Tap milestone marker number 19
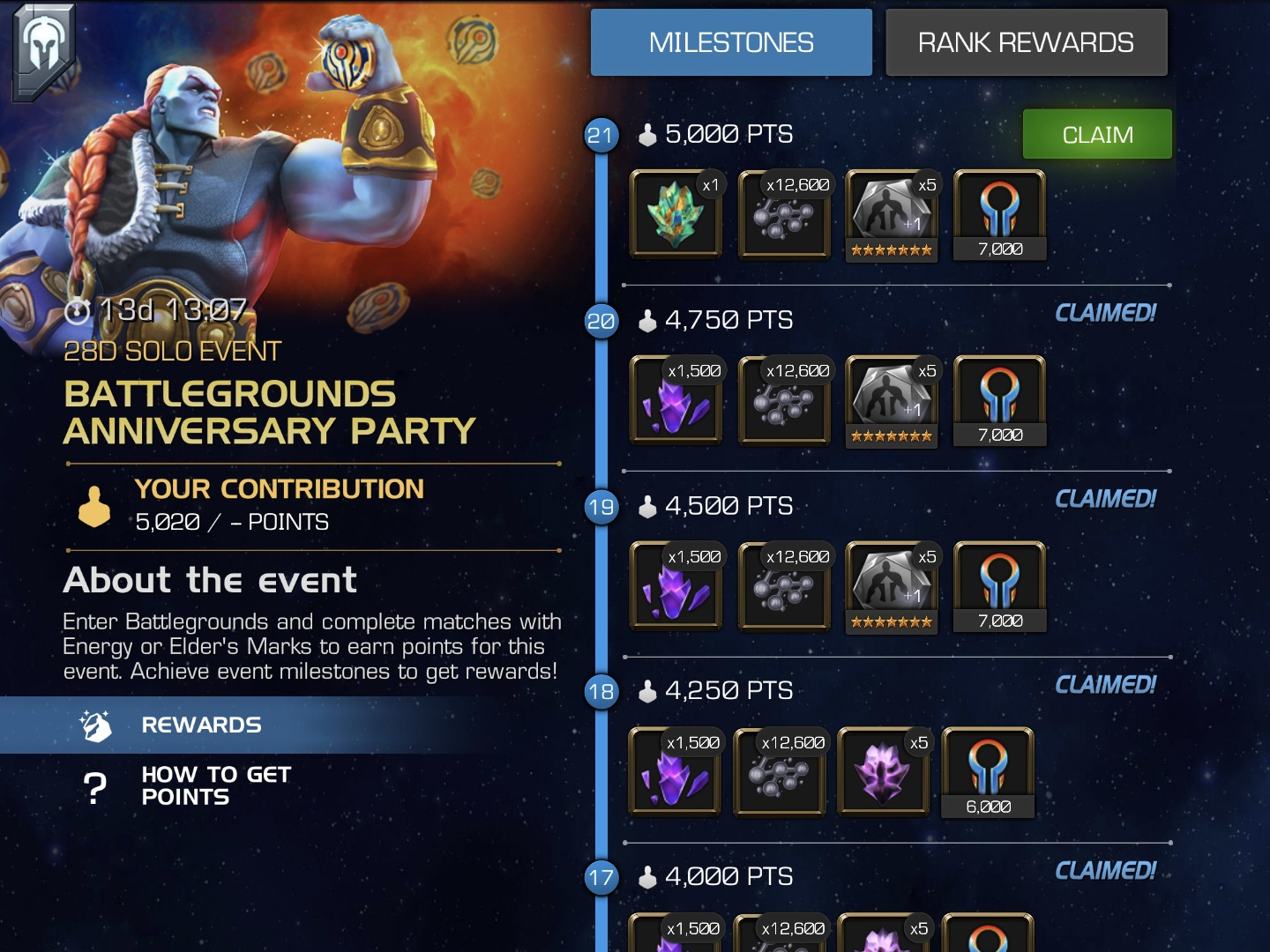Image resolution: width=1270 pixels, height=952 pixels. pyautogui.click(x=601, y=507)
